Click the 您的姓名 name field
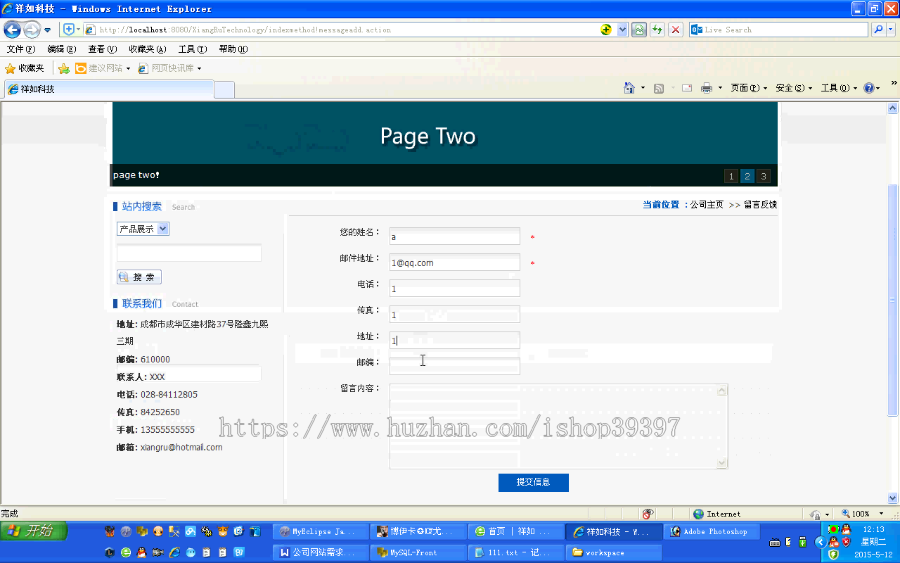 point(455,236)
